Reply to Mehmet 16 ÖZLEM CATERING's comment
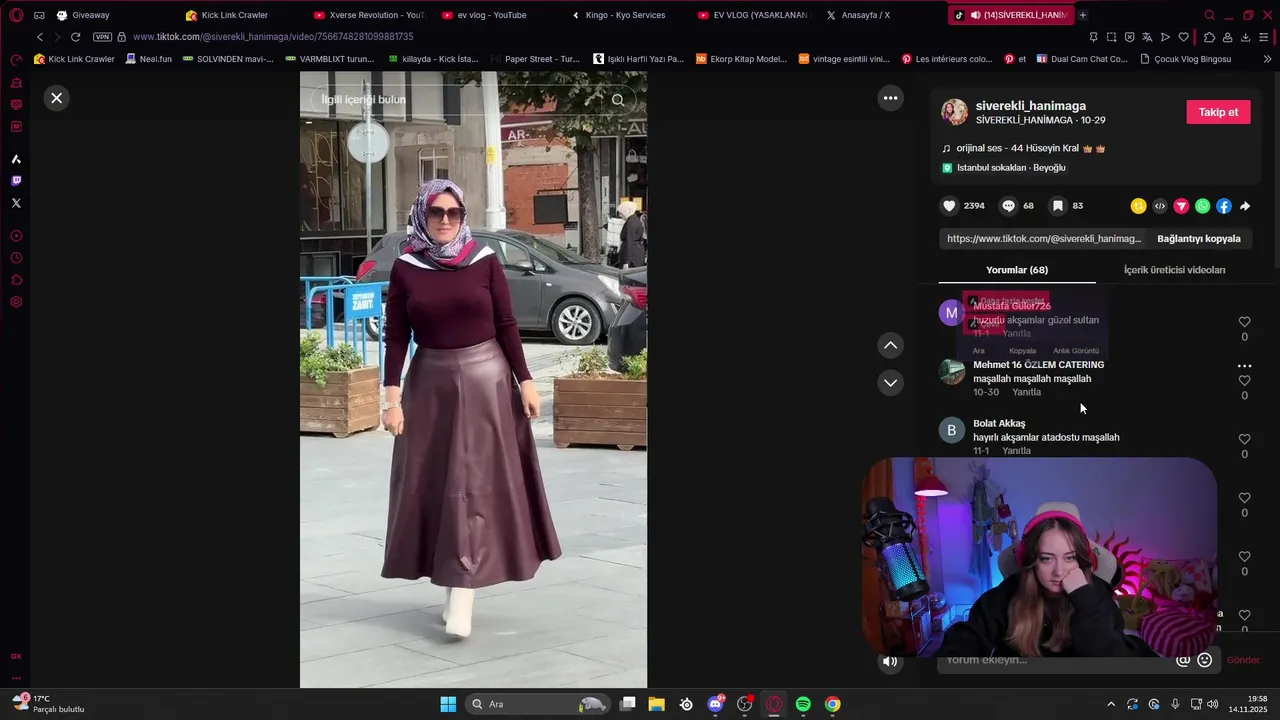 pos(1026,392)
